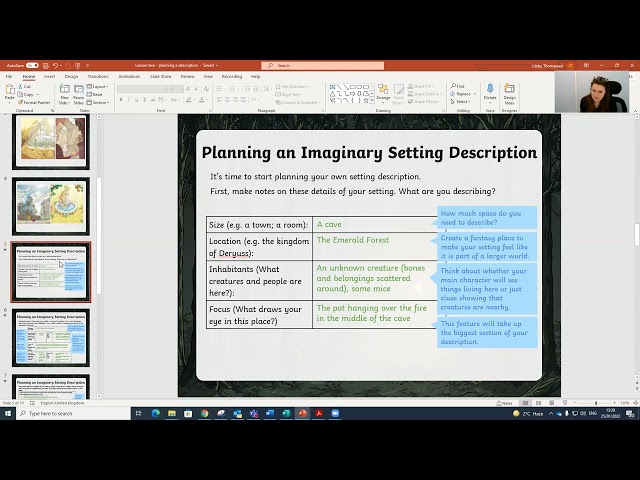Viewport: 640px width, 480px height.
Task: Open the Arrange objects tool
Action: click(x=383, y=93)
